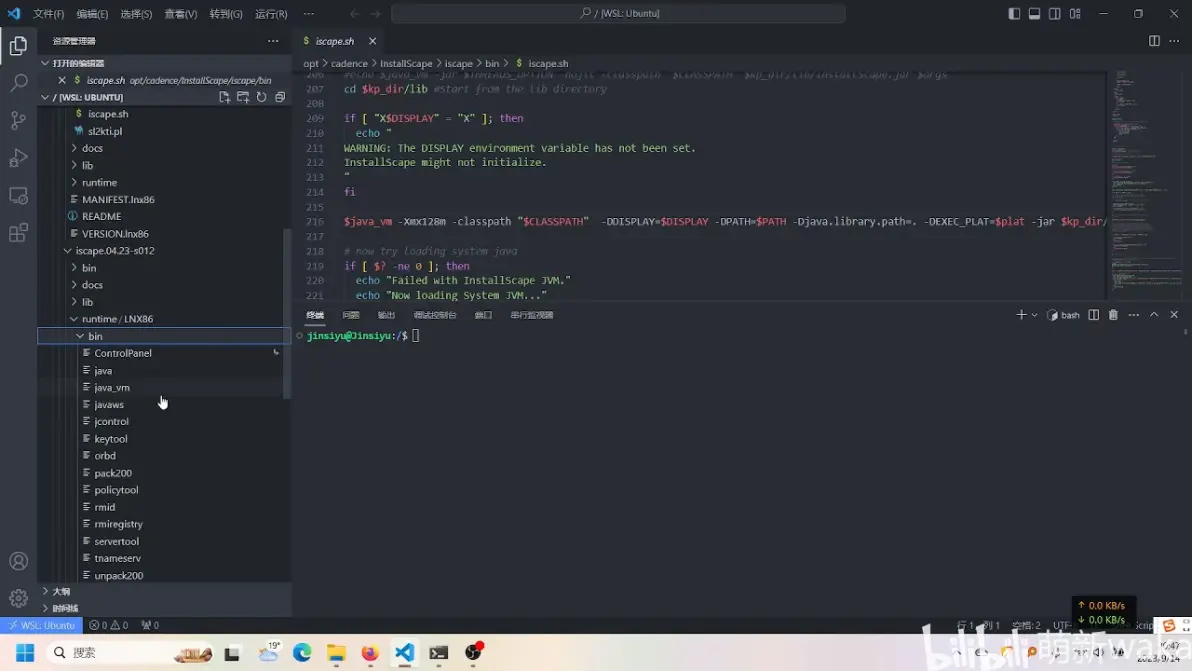
Task: Click the New File icon in the explorer
Action: click(224, 97)
